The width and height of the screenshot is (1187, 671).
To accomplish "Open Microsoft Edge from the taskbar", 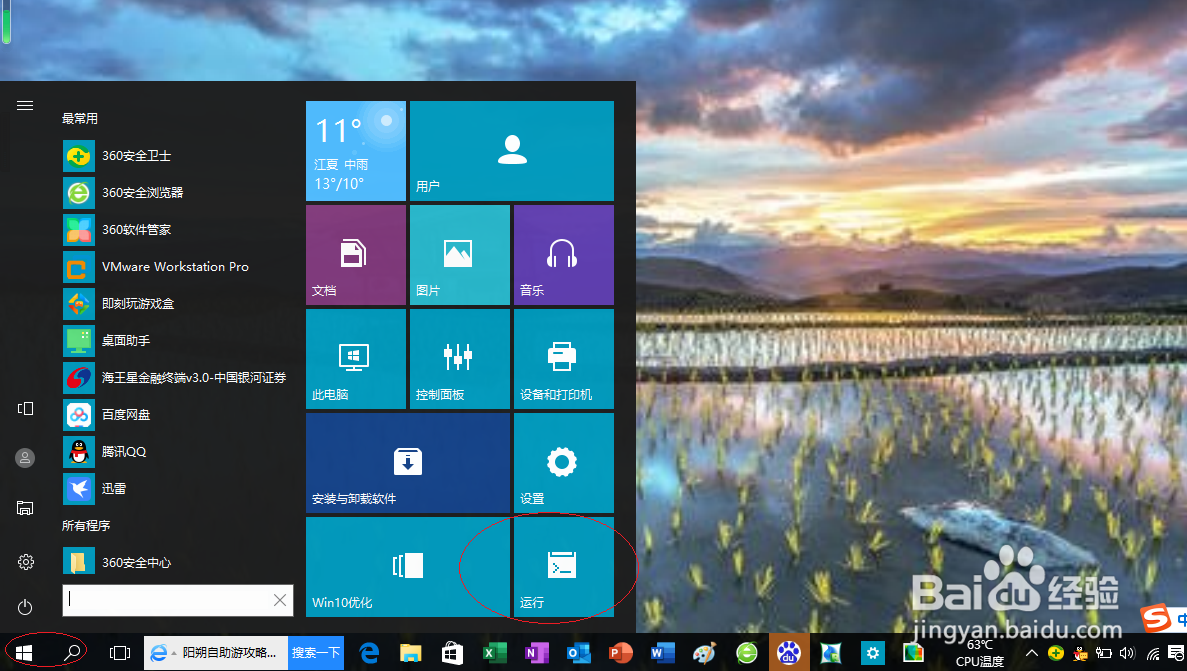I will tap(369, 653).
